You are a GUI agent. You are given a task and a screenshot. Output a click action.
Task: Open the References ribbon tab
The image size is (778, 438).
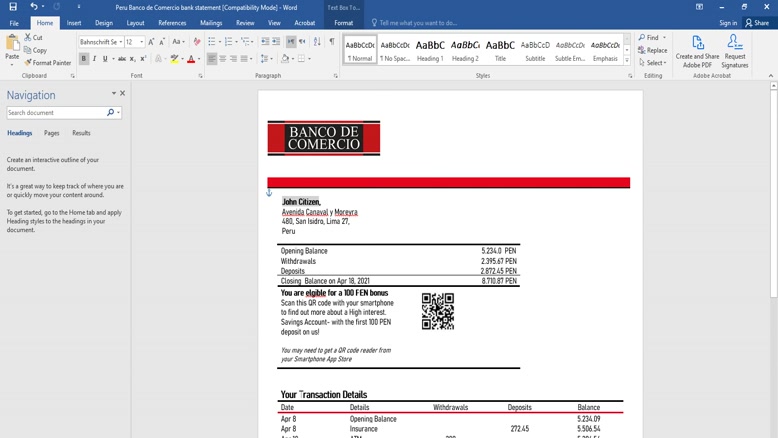click(172, 23)
